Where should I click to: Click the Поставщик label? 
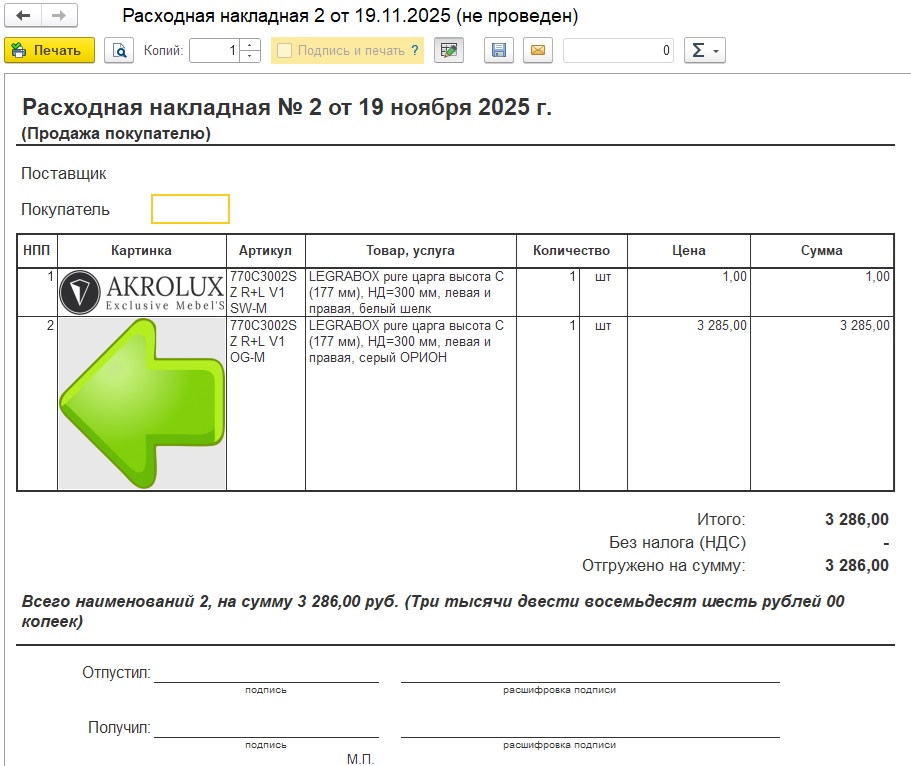click(x=64, y=174)
